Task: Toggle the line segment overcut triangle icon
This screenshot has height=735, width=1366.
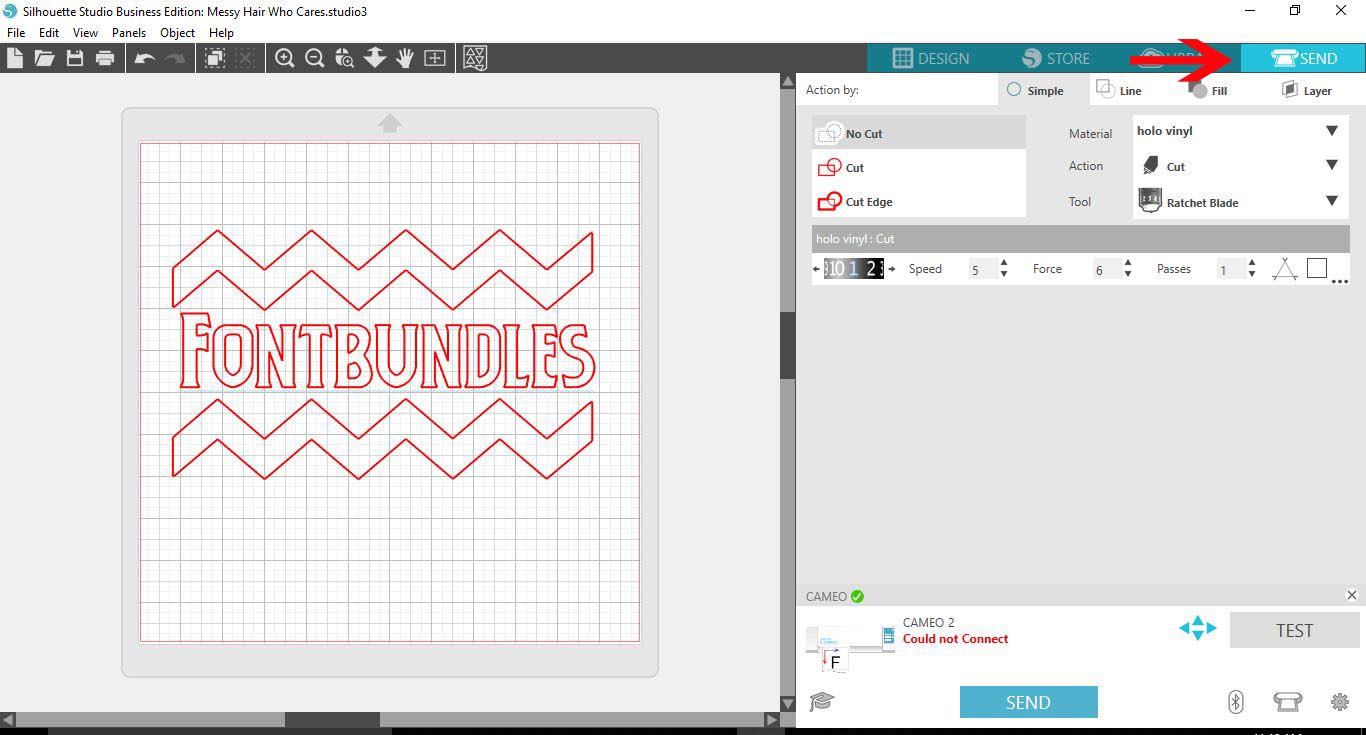Action: (1285, 268)
